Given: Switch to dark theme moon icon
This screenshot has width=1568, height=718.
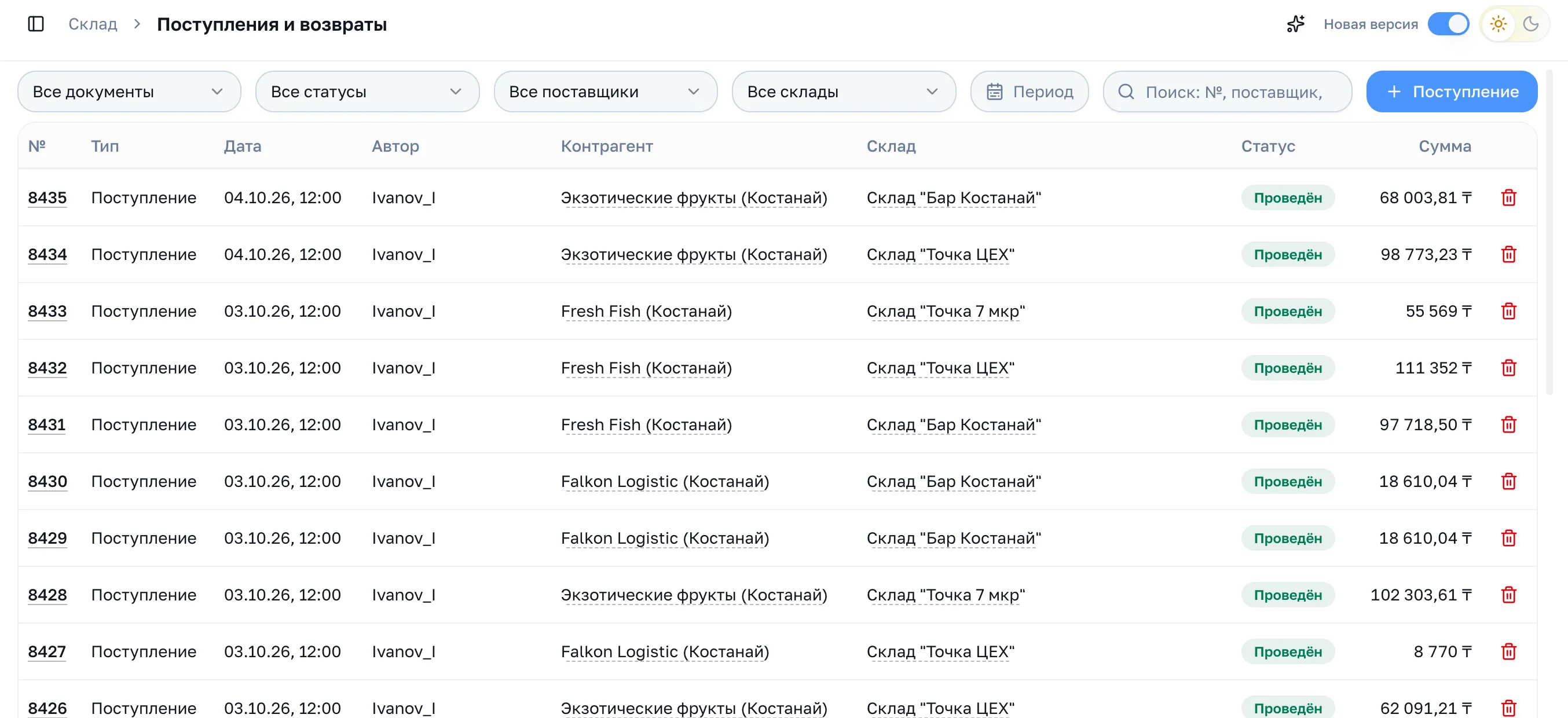Looking at the screenshot, I should click(1531, 24).
